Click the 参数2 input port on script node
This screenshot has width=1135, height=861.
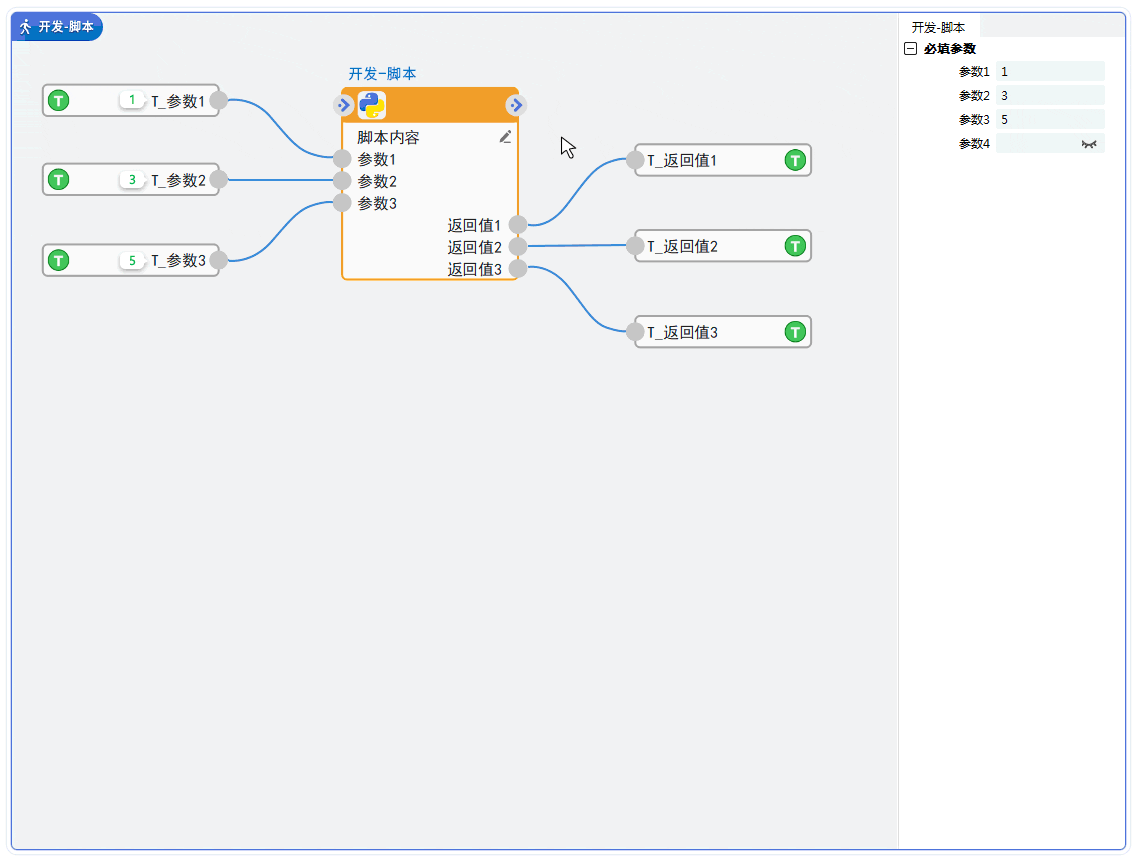pyautogui.click(x=342, y=181)
